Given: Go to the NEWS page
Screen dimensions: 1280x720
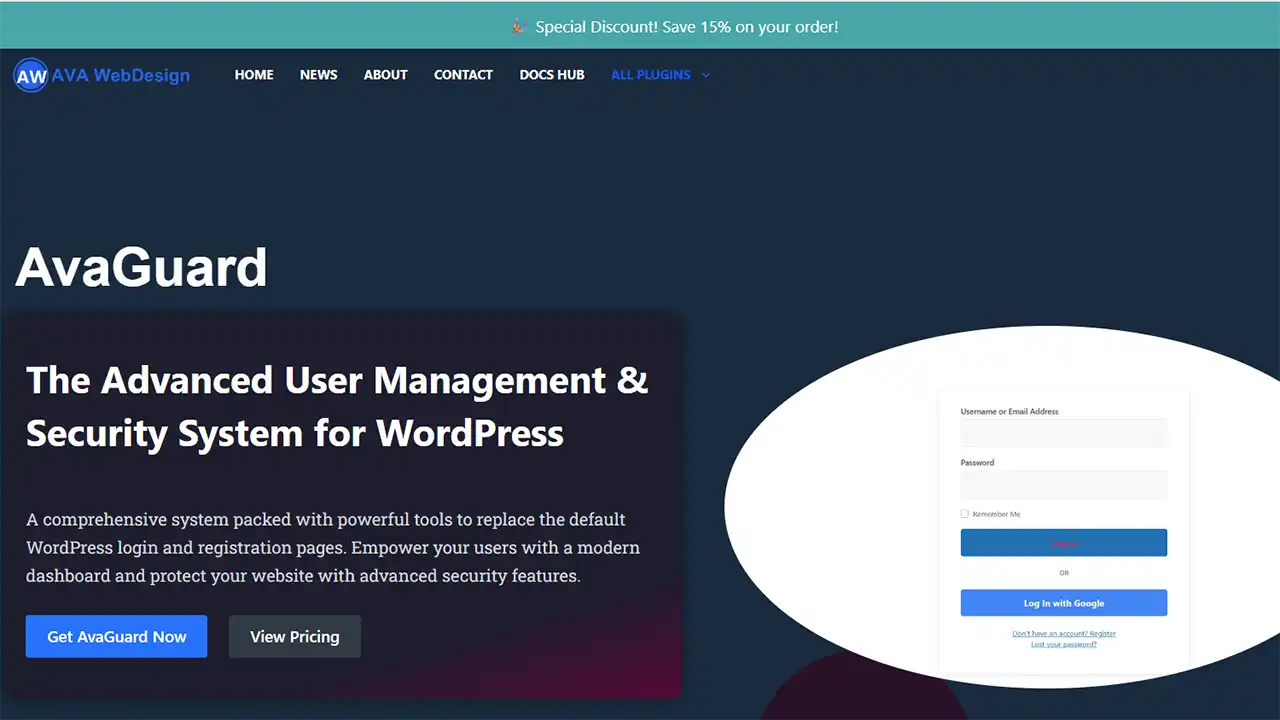Looking at the screenshot, I should click(318, 75).
